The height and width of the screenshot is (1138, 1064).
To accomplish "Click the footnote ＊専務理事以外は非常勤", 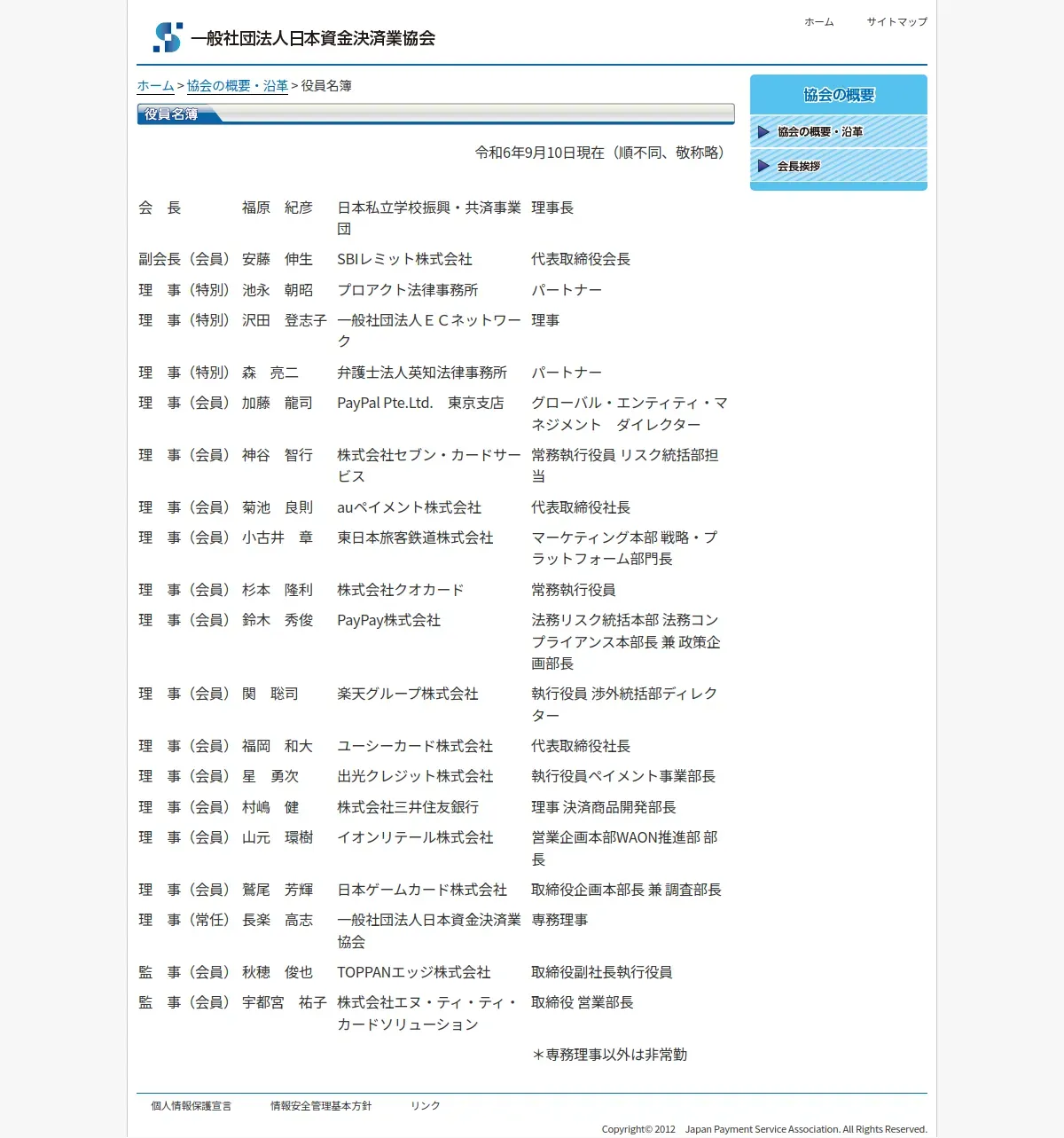I will click(609, 1055).
